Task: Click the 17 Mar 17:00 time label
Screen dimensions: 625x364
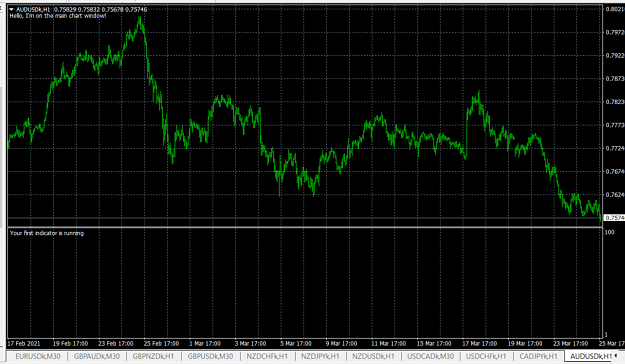Action: pos(480,343)
